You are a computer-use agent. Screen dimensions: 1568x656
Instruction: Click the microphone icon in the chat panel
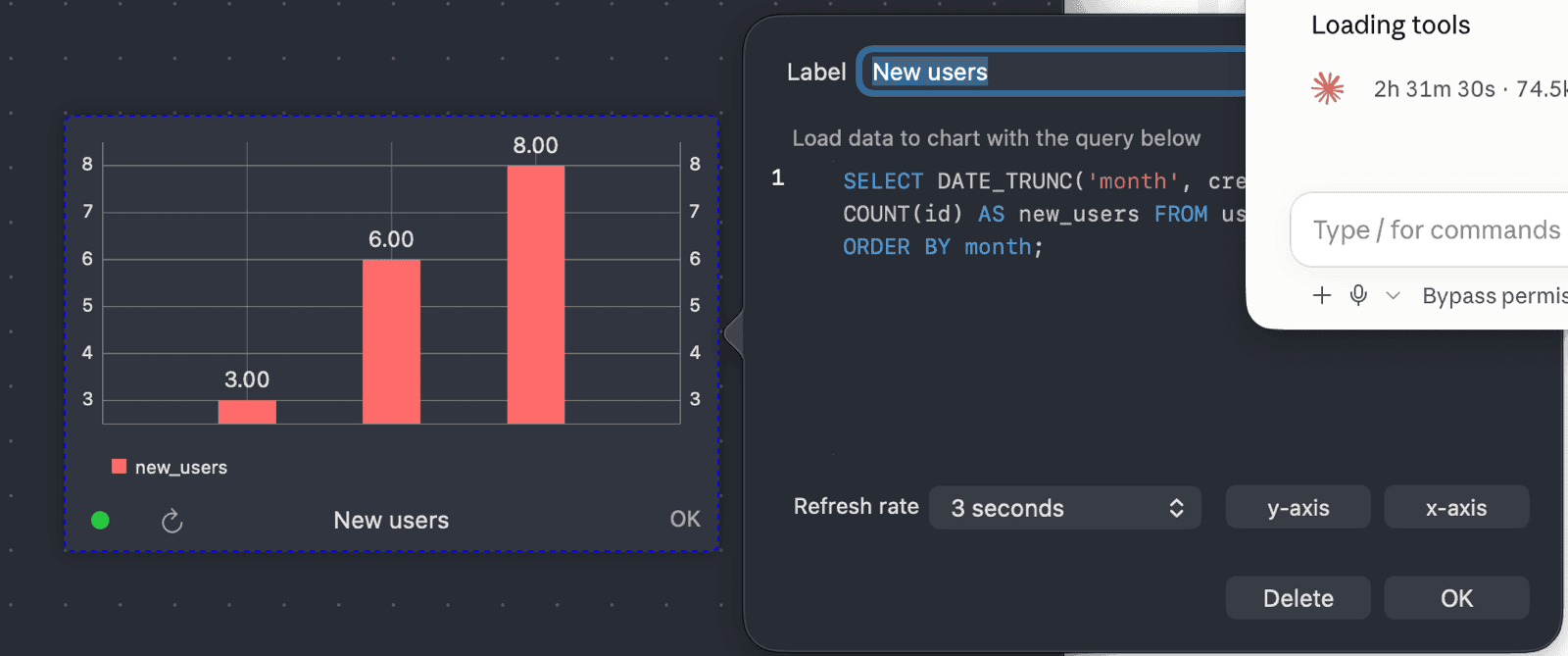[1358, 295]
